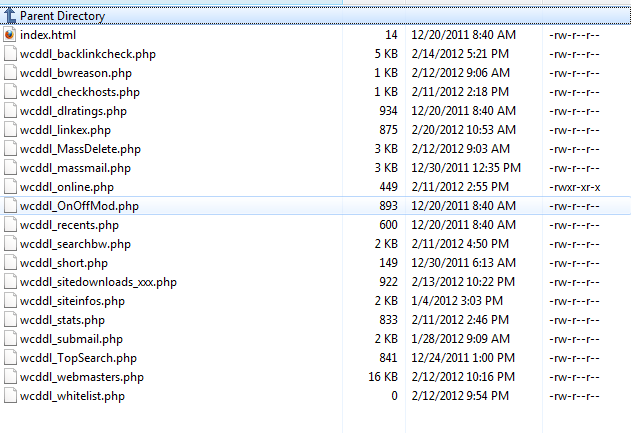Select file name wcddl_backlinkcheck.php
The width and height of the screenshot is (631, 433).
point(88,54)
